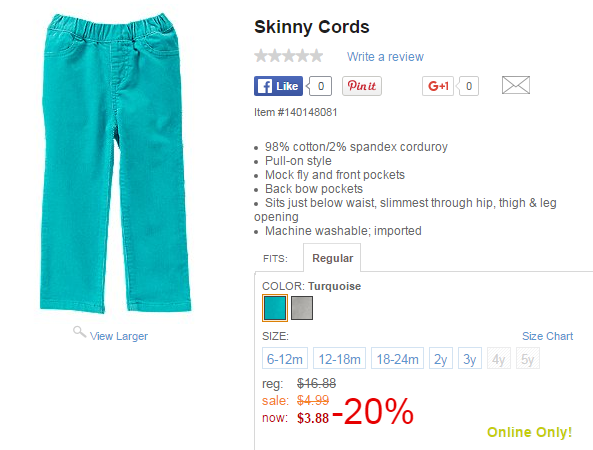Open the Write a review link
593x450 pixels.
tap(385, 57)
